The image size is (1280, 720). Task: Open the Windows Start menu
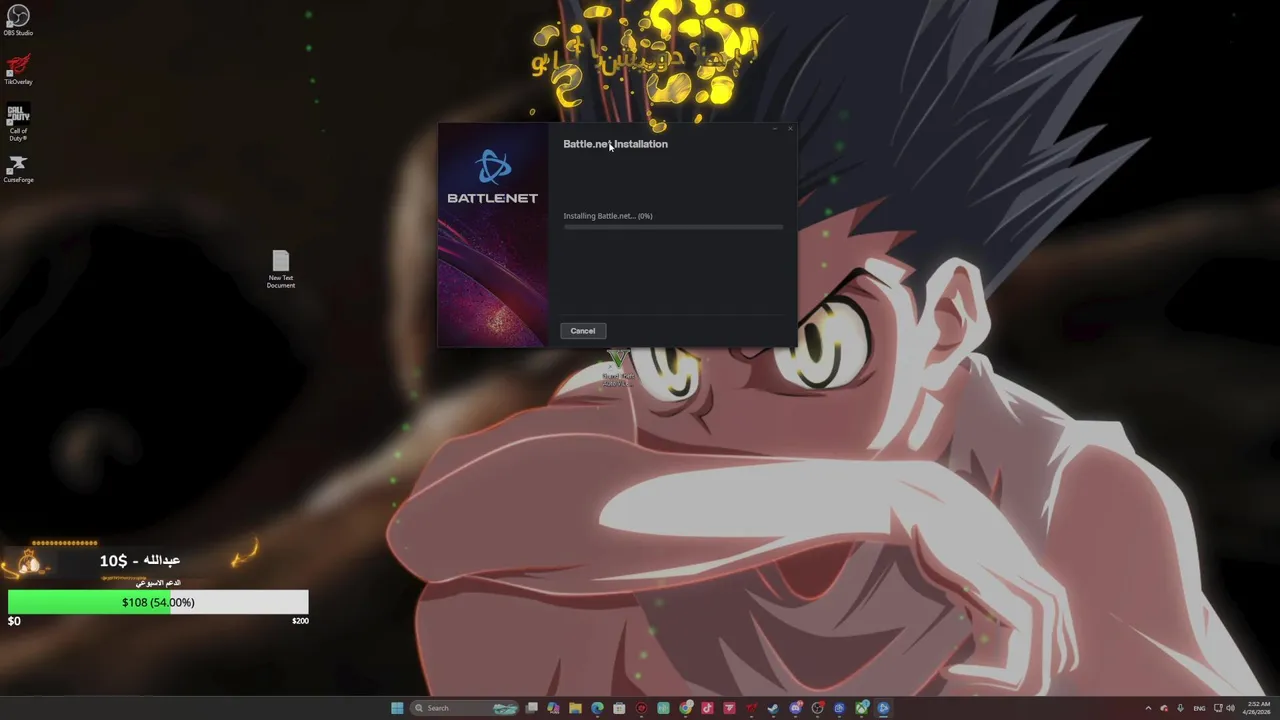tap(397, 708)
